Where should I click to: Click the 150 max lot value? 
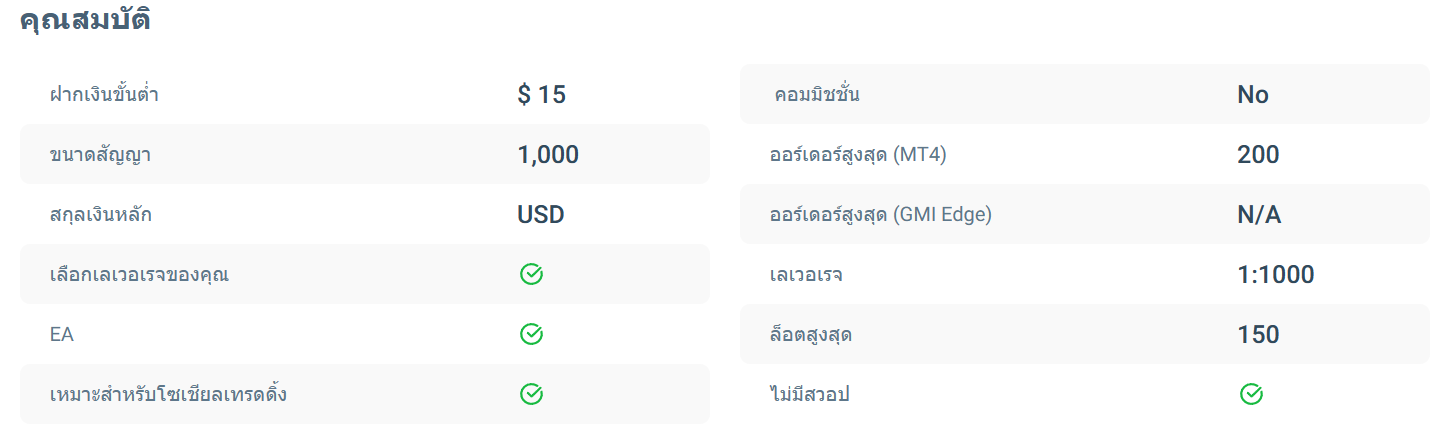tap(1258, 335)
